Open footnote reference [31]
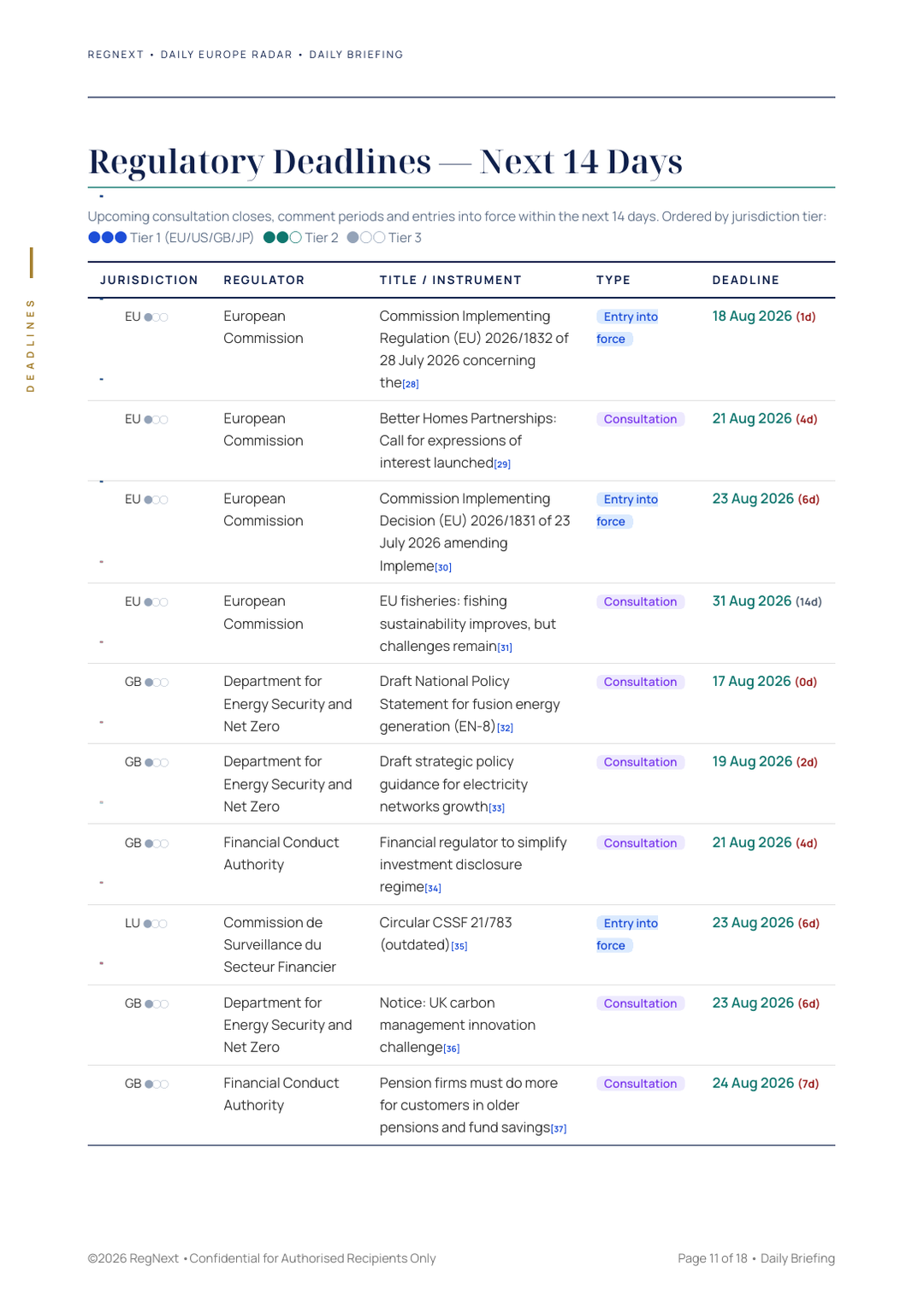 [x=505, y=648]
